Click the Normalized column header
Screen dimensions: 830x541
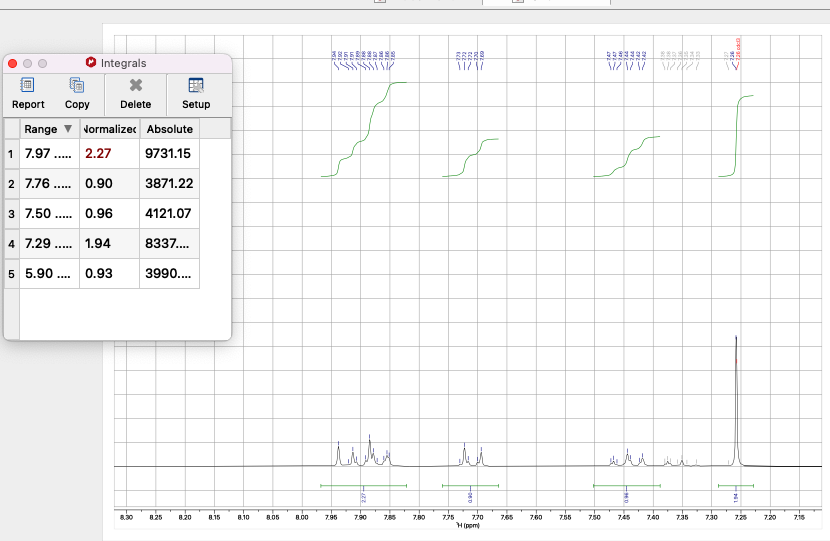[x=110, y=129]
